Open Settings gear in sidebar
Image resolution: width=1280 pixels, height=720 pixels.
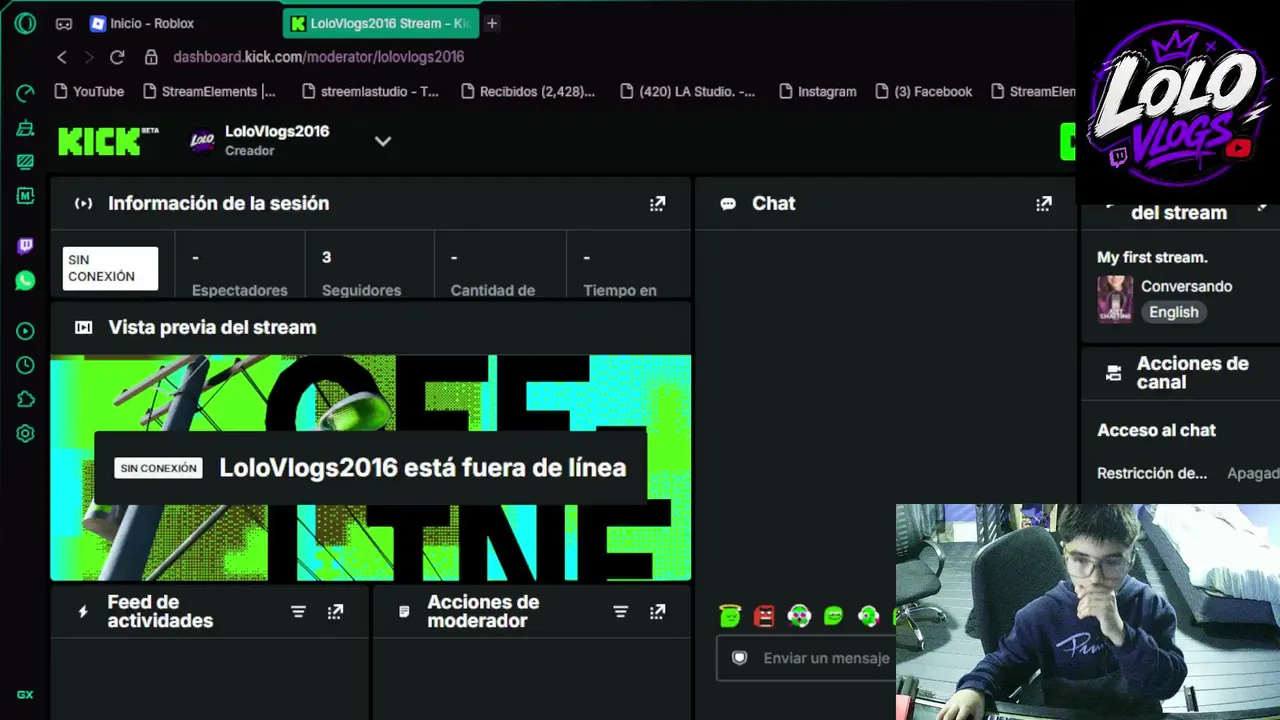(25, 433)
